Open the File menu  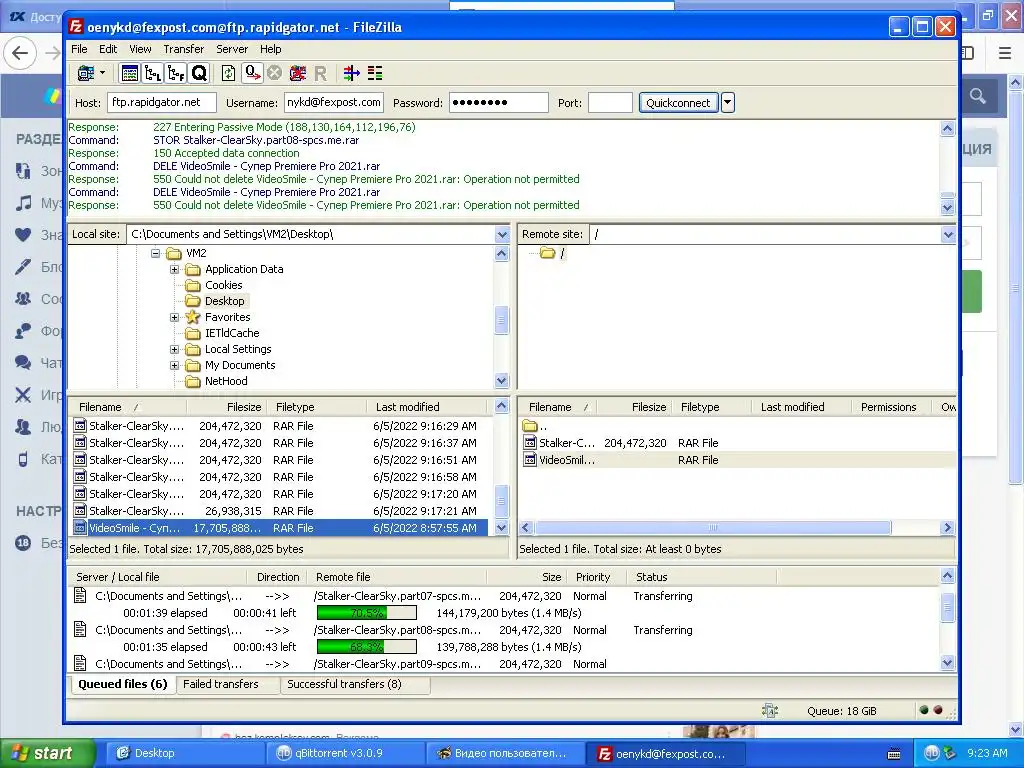click(79, 49)
